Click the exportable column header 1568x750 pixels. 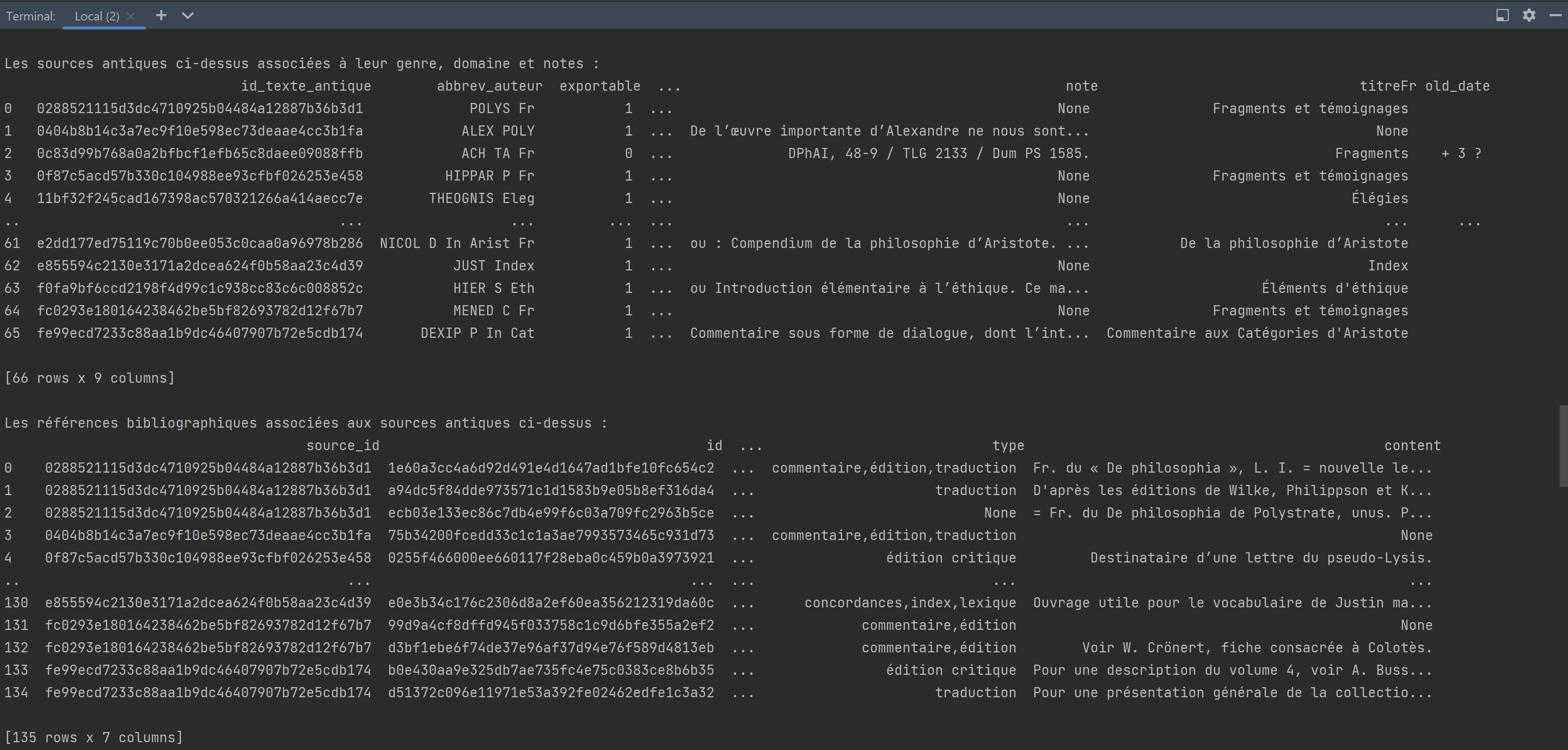coord(599,87)
